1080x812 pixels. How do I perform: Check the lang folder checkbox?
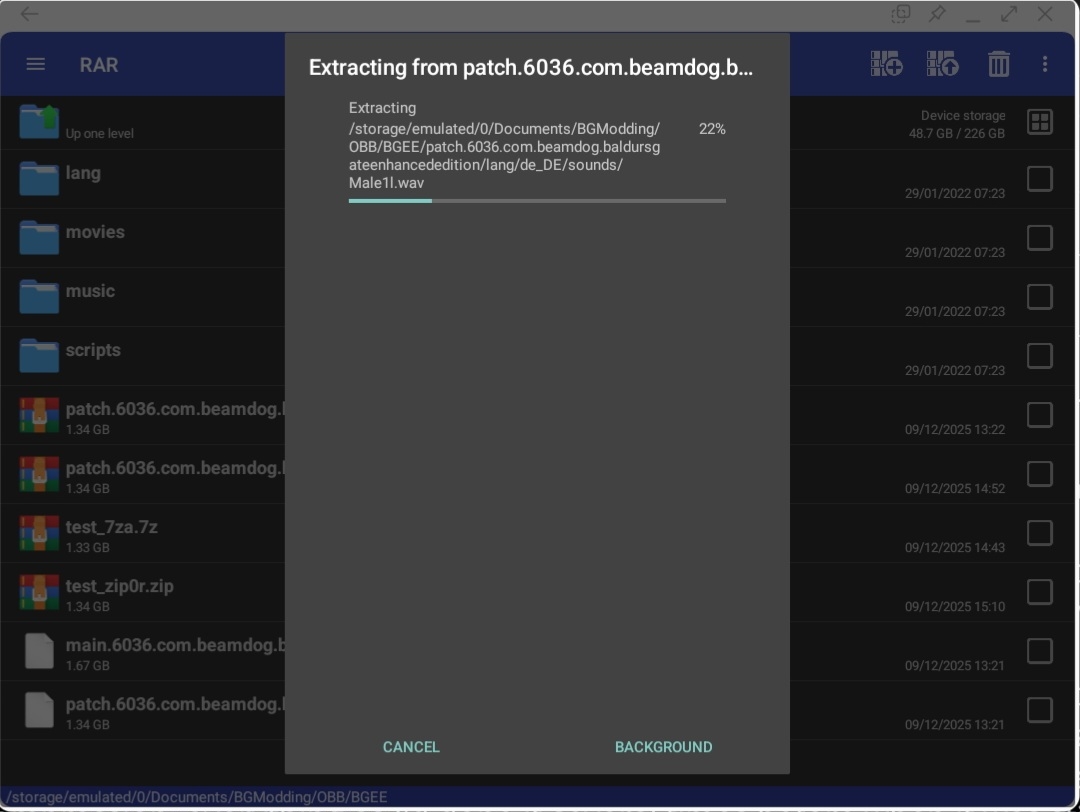coord(1040,179)
